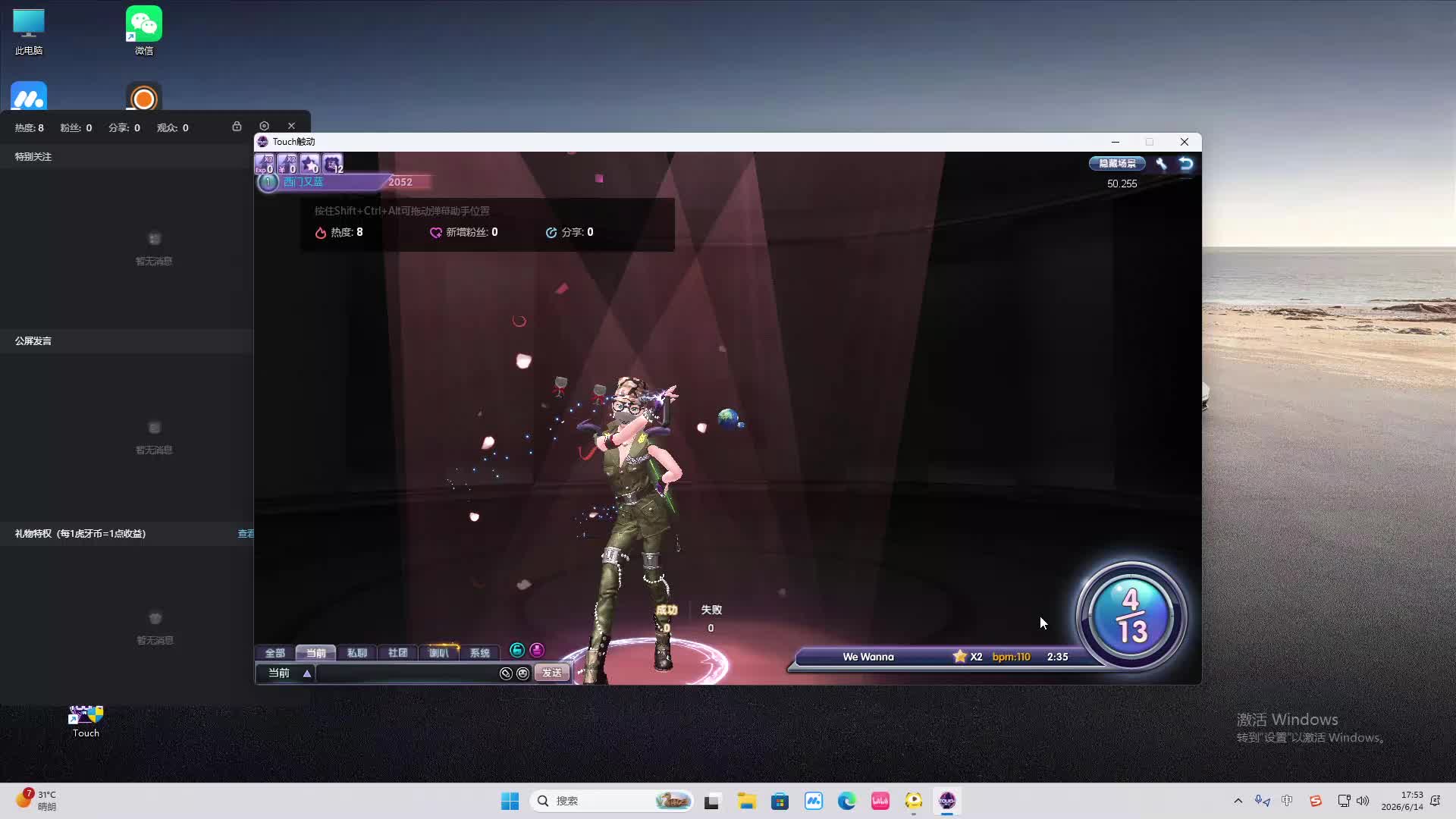Toggle the teal chat lock icon
The height and width of the screenshot is (819, 1456).
[x=516, y=650]
